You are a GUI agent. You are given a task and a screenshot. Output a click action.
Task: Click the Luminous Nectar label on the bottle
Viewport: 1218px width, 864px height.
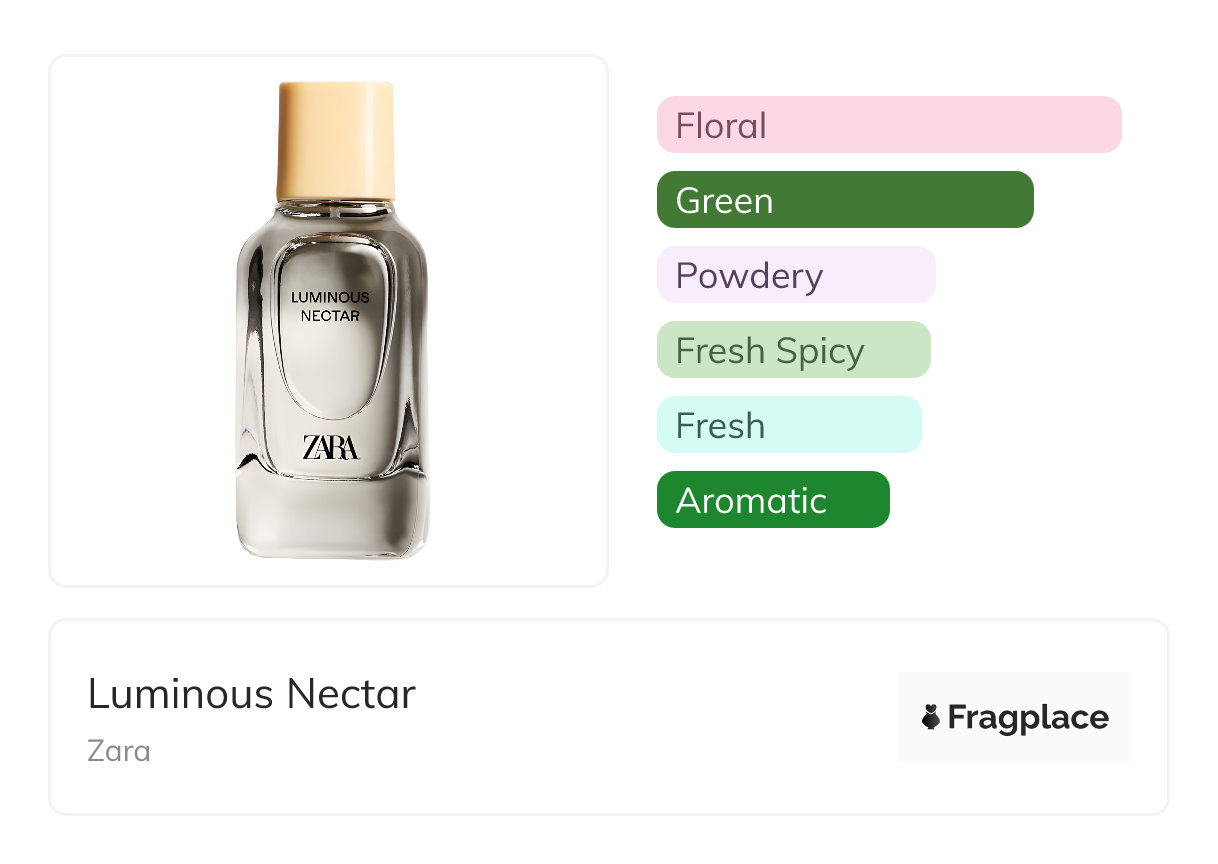(x=330, y=306)
